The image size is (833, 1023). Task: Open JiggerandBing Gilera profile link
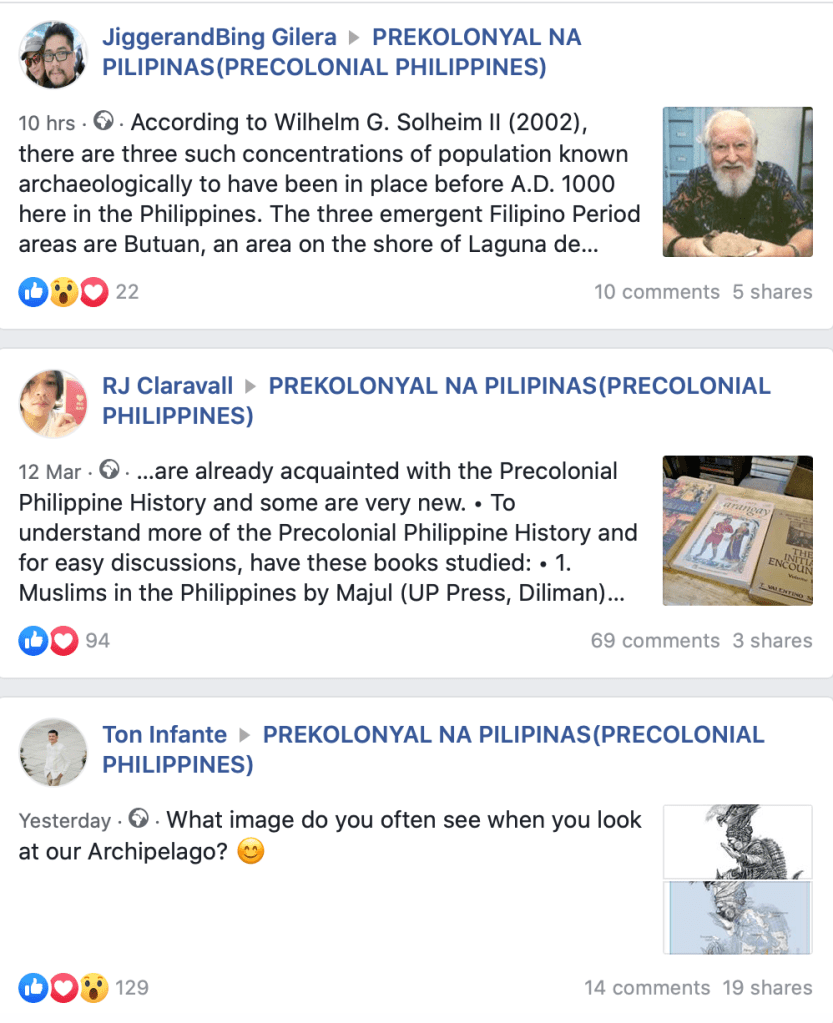click(219, 37)
